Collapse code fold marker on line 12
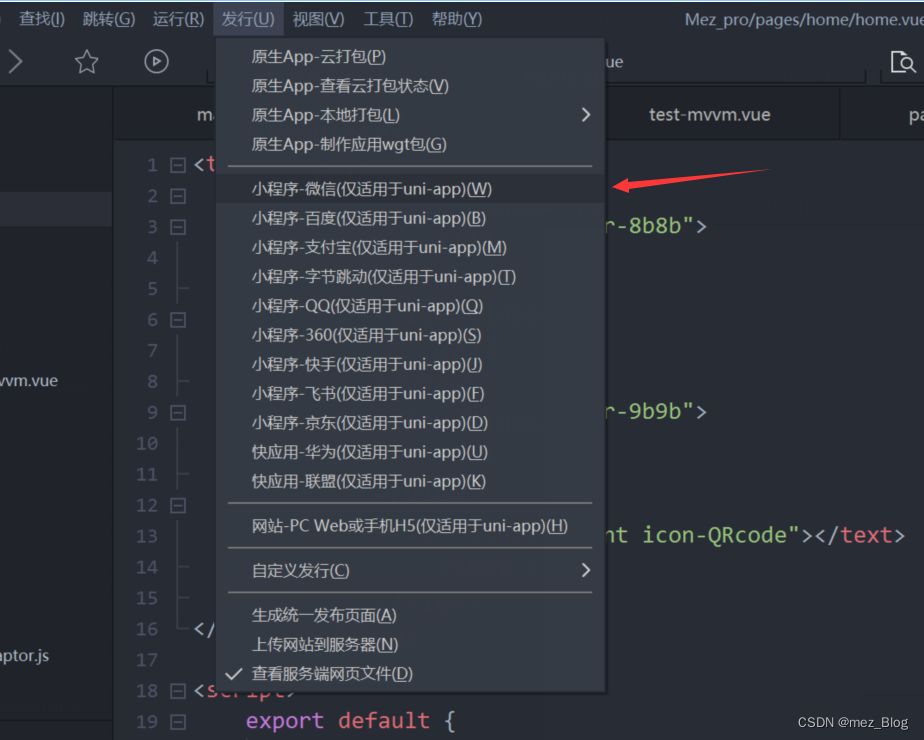924x740 pixels. (178, 506)
